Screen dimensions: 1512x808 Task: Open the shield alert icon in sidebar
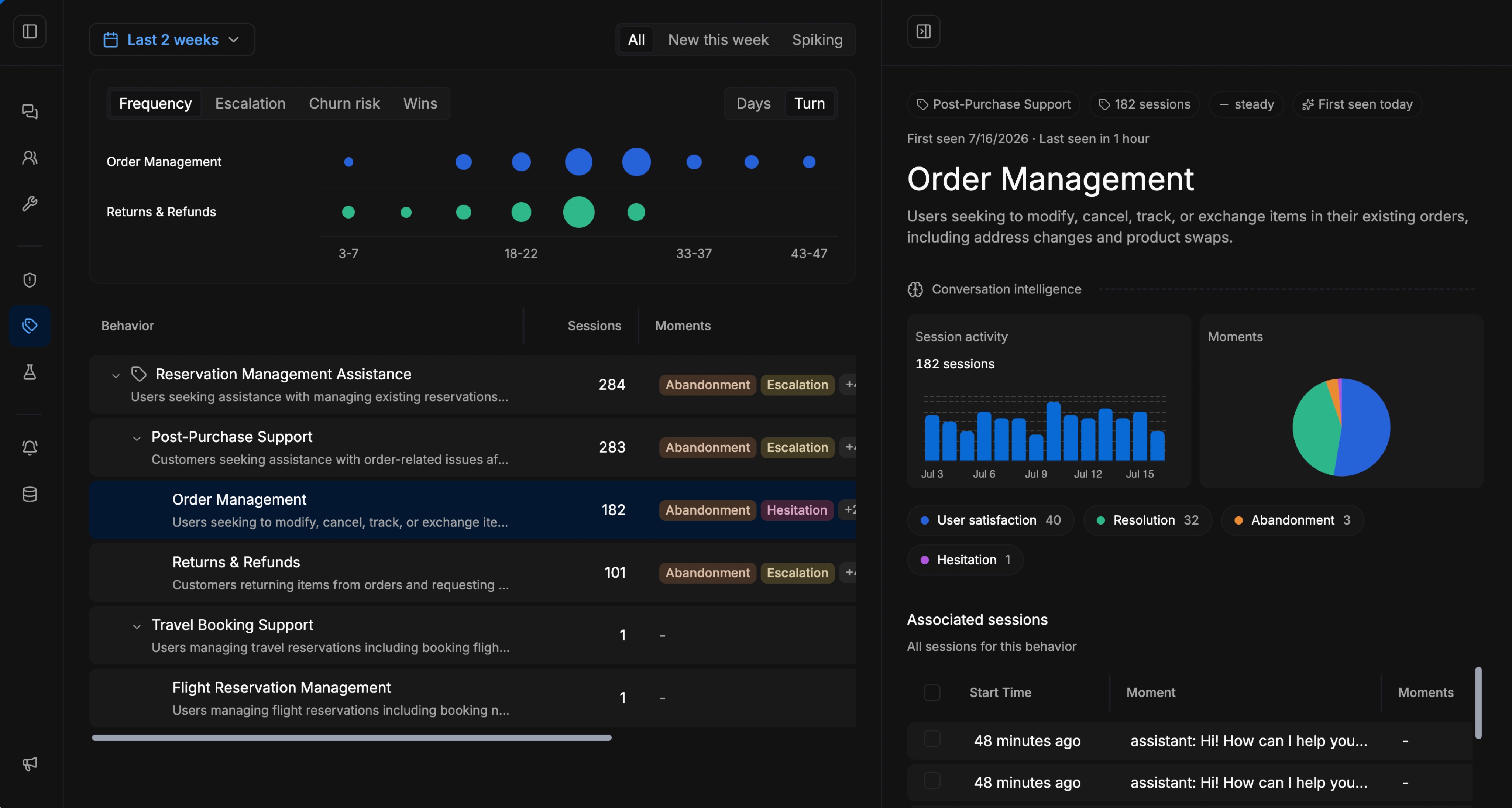30,280
